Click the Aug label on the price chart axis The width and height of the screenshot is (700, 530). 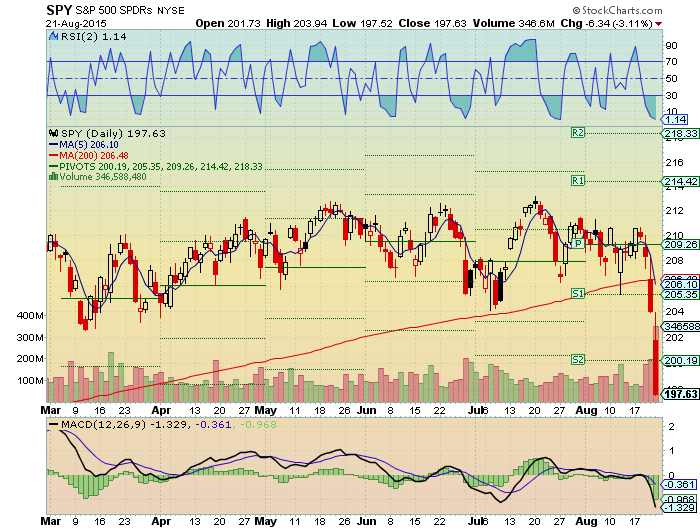(x=586, y=410)
